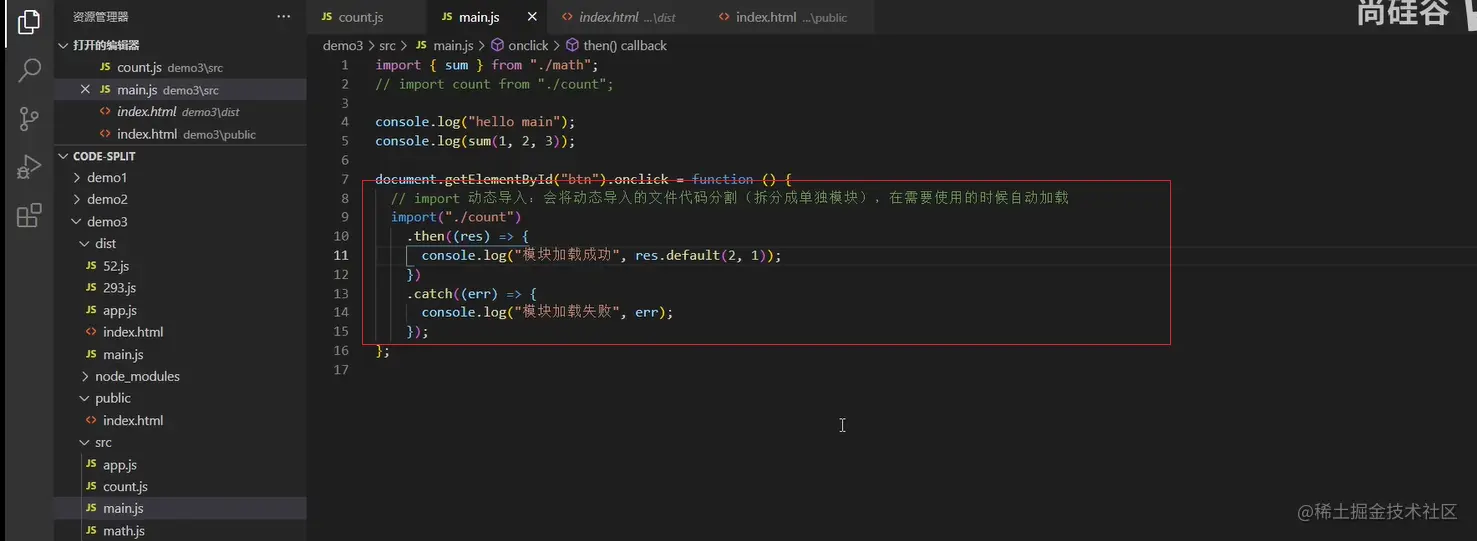1477x541 pixels.
Task: Open the Extensions view
Action: click(29, 215)
